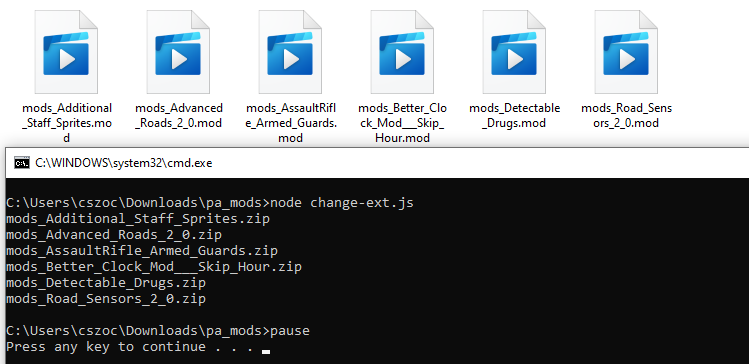
Task: Click the mods_Additional_Staff_Sprites.zip output line
Action: pyautogui.click(x=138, y=219)
